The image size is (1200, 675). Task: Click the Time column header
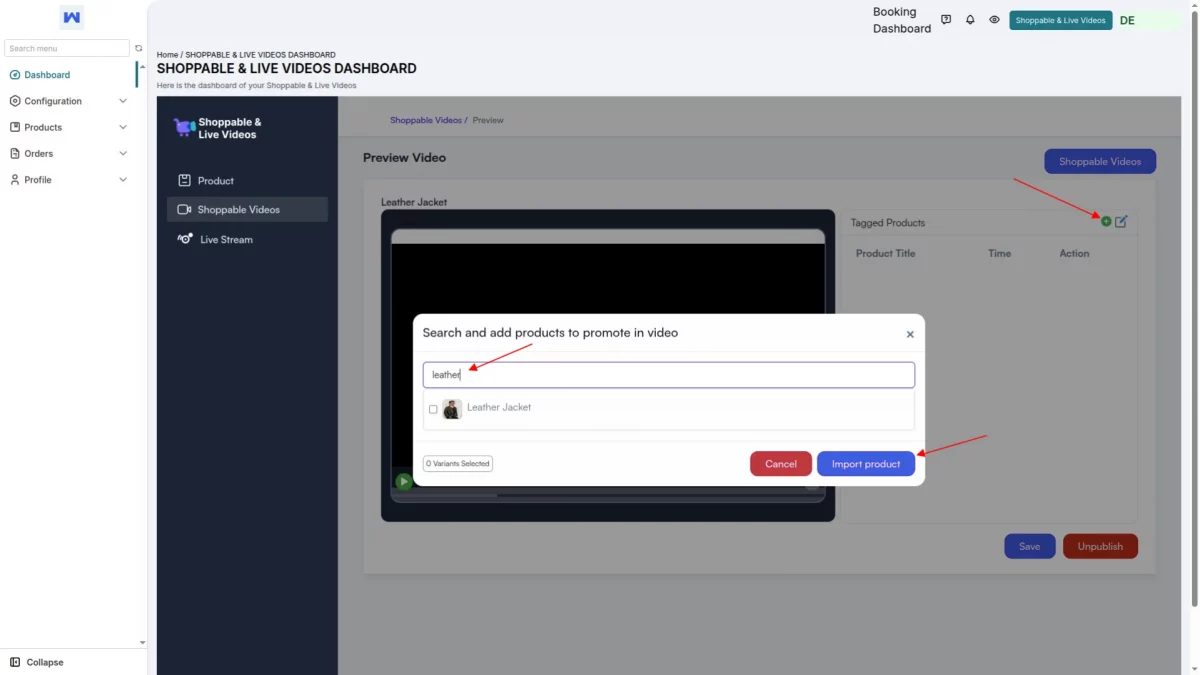(1000, 253)
